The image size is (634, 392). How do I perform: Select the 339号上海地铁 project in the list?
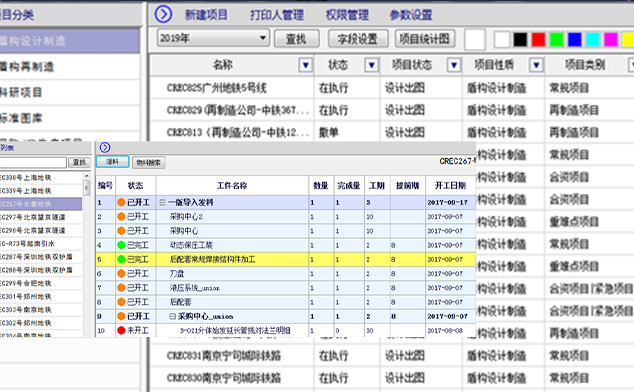41,191
